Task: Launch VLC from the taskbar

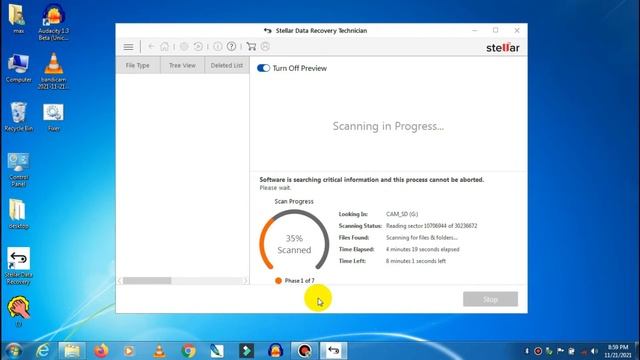Action: pos(159,351)
